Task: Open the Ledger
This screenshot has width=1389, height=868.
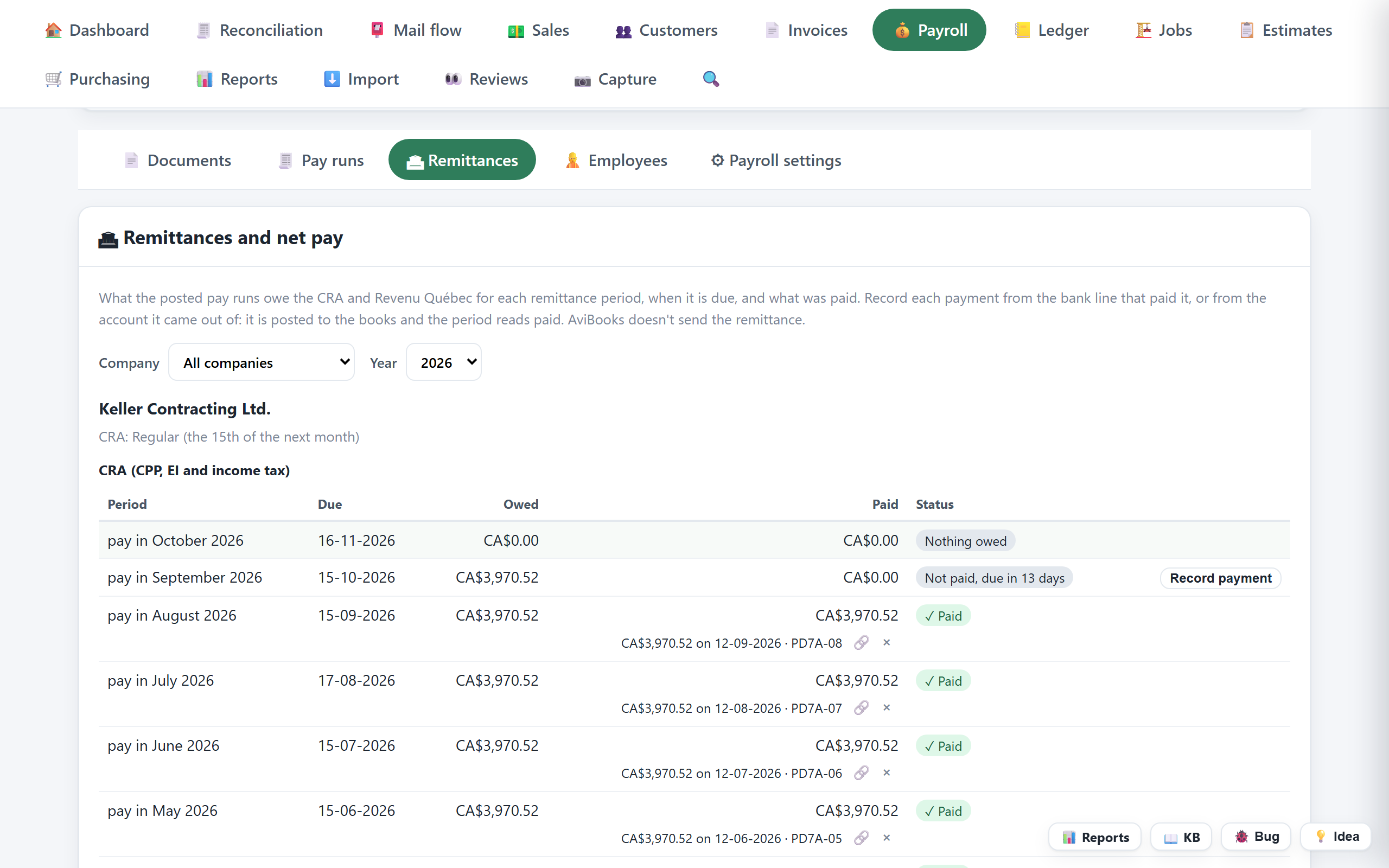Action: 1052,30
